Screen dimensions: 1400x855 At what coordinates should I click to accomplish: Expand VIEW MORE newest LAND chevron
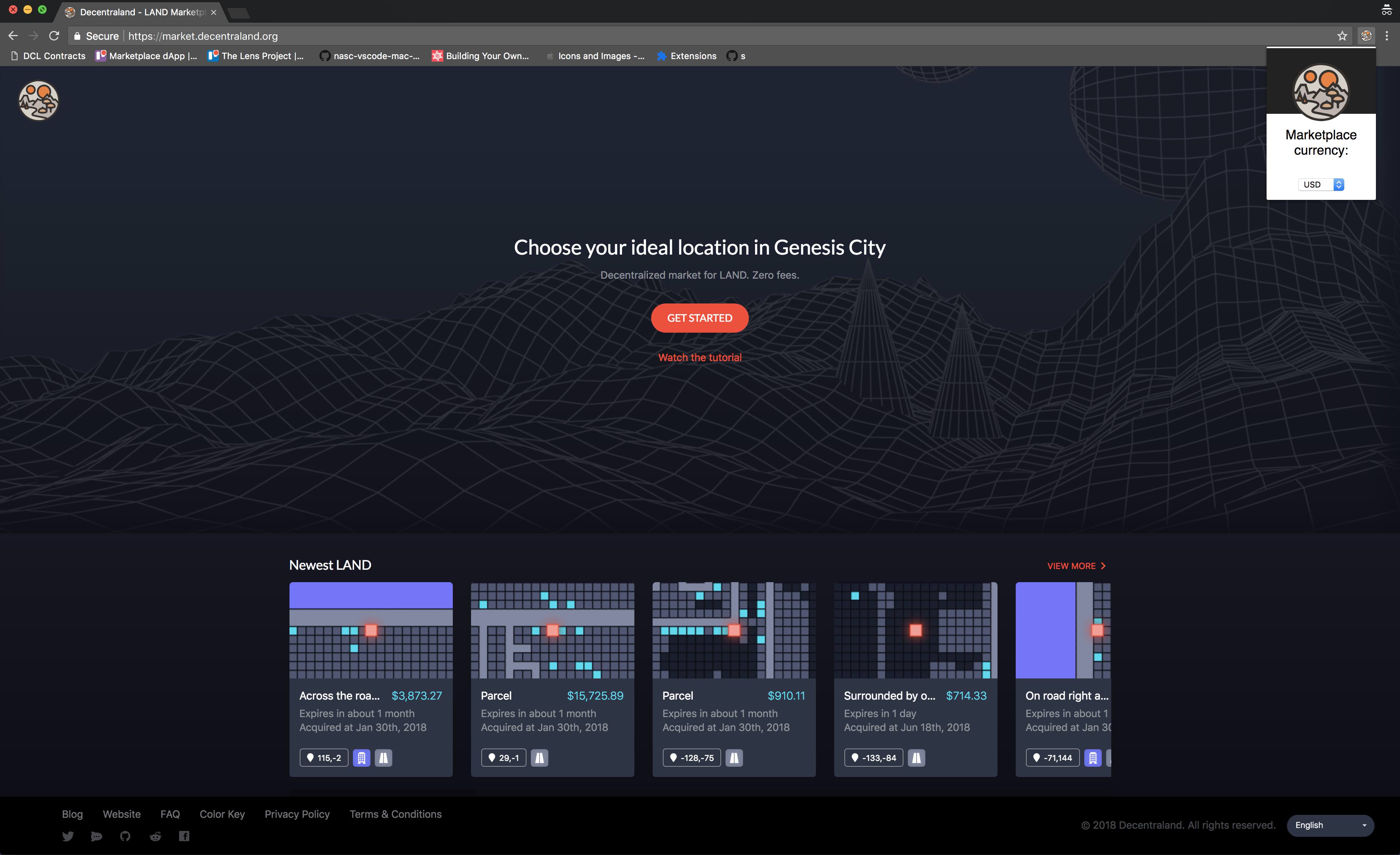(x=1103, y=566)
